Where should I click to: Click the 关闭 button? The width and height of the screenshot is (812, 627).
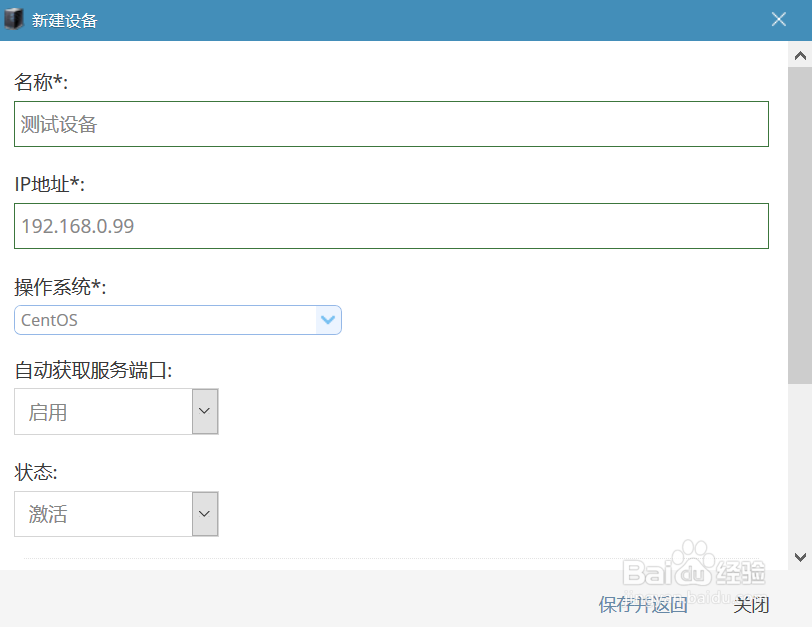(751, 604)
